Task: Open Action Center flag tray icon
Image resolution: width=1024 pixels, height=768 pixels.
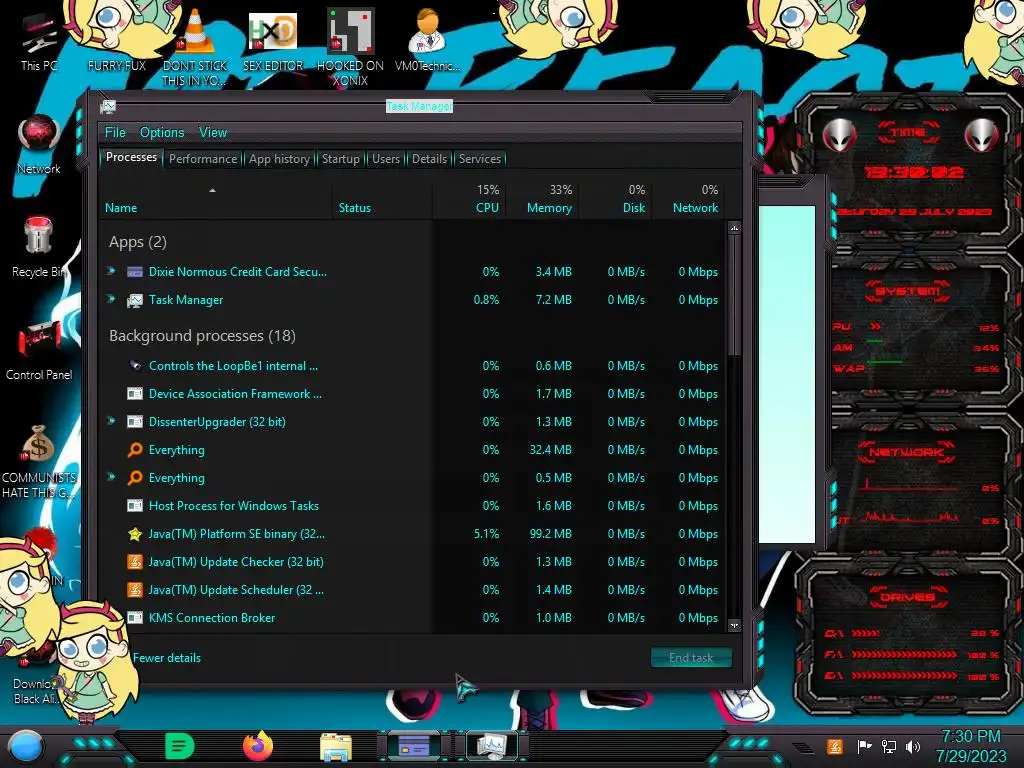Action: 864,746
